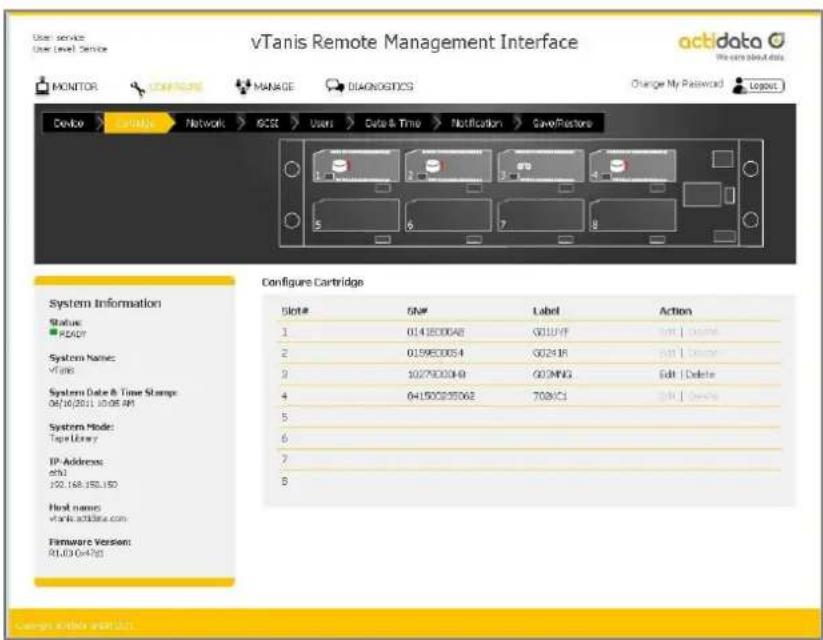
Task: Click greyed Delete in slot 4 row
Action: click(702, 396)
